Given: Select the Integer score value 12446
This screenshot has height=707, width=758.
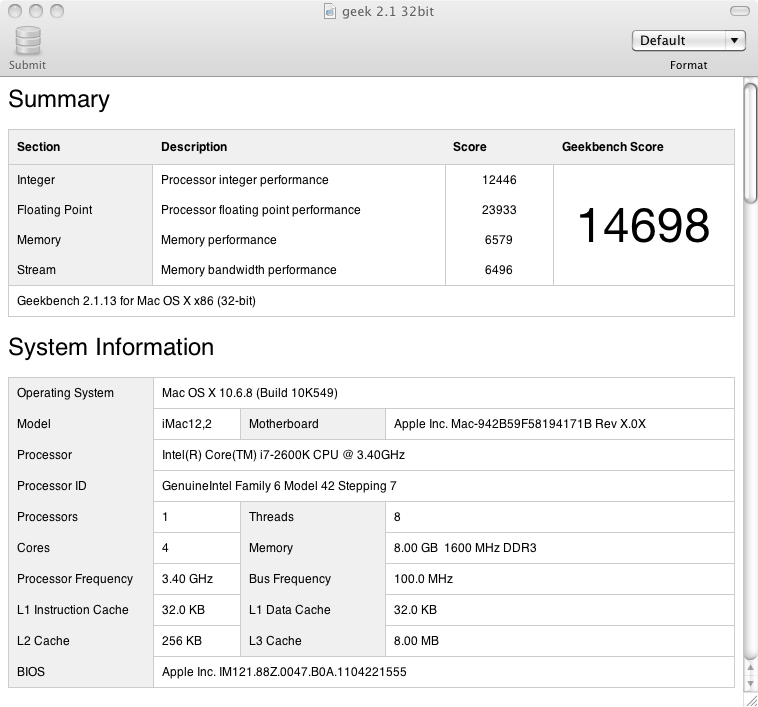Looking at the screenshot, I should [x=498, y=180].
